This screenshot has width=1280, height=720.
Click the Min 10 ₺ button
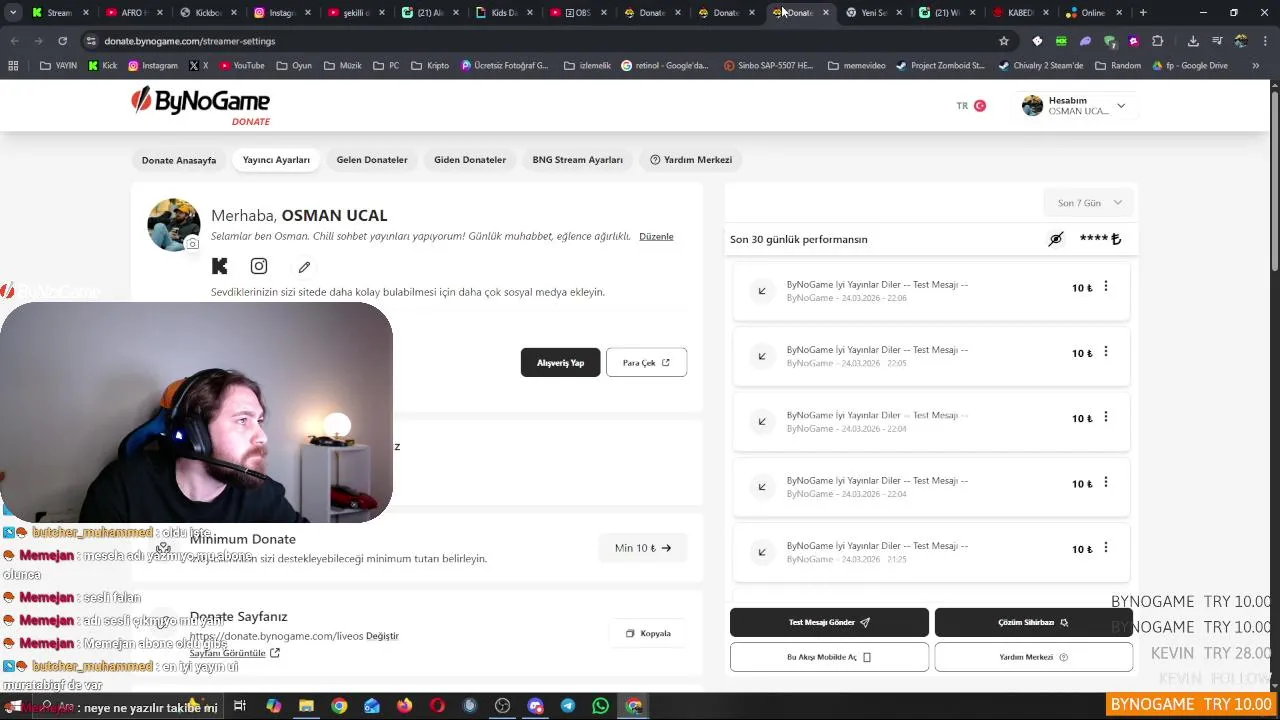[643, 548]
